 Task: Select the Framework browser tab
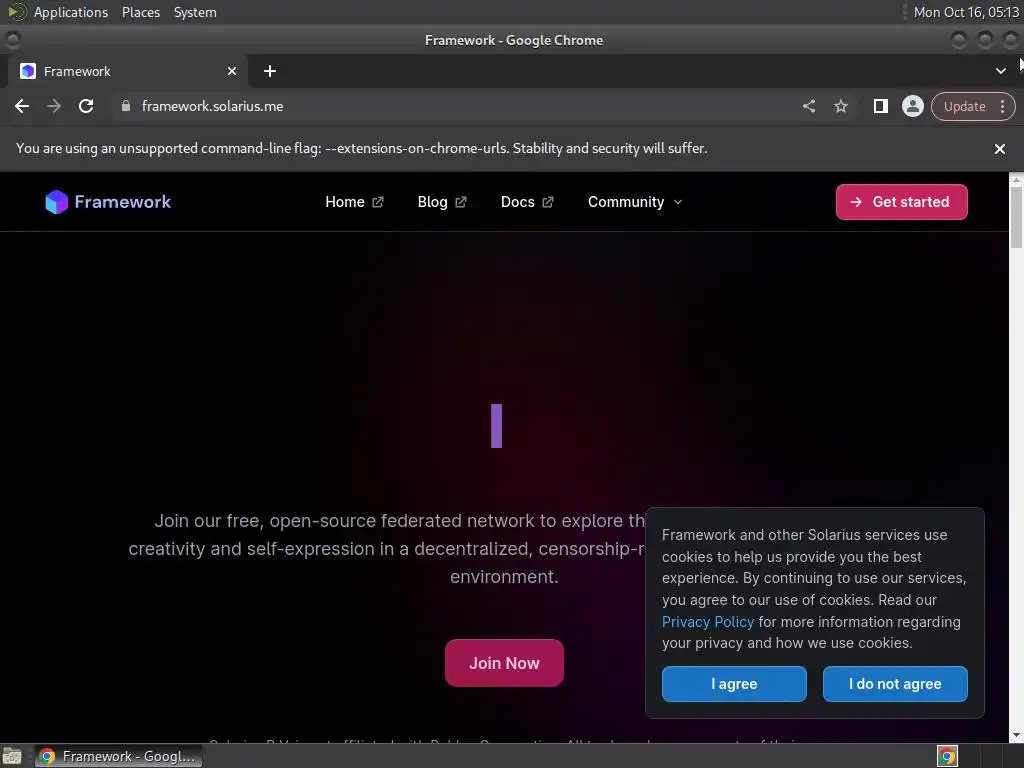(x=127, y=71)
